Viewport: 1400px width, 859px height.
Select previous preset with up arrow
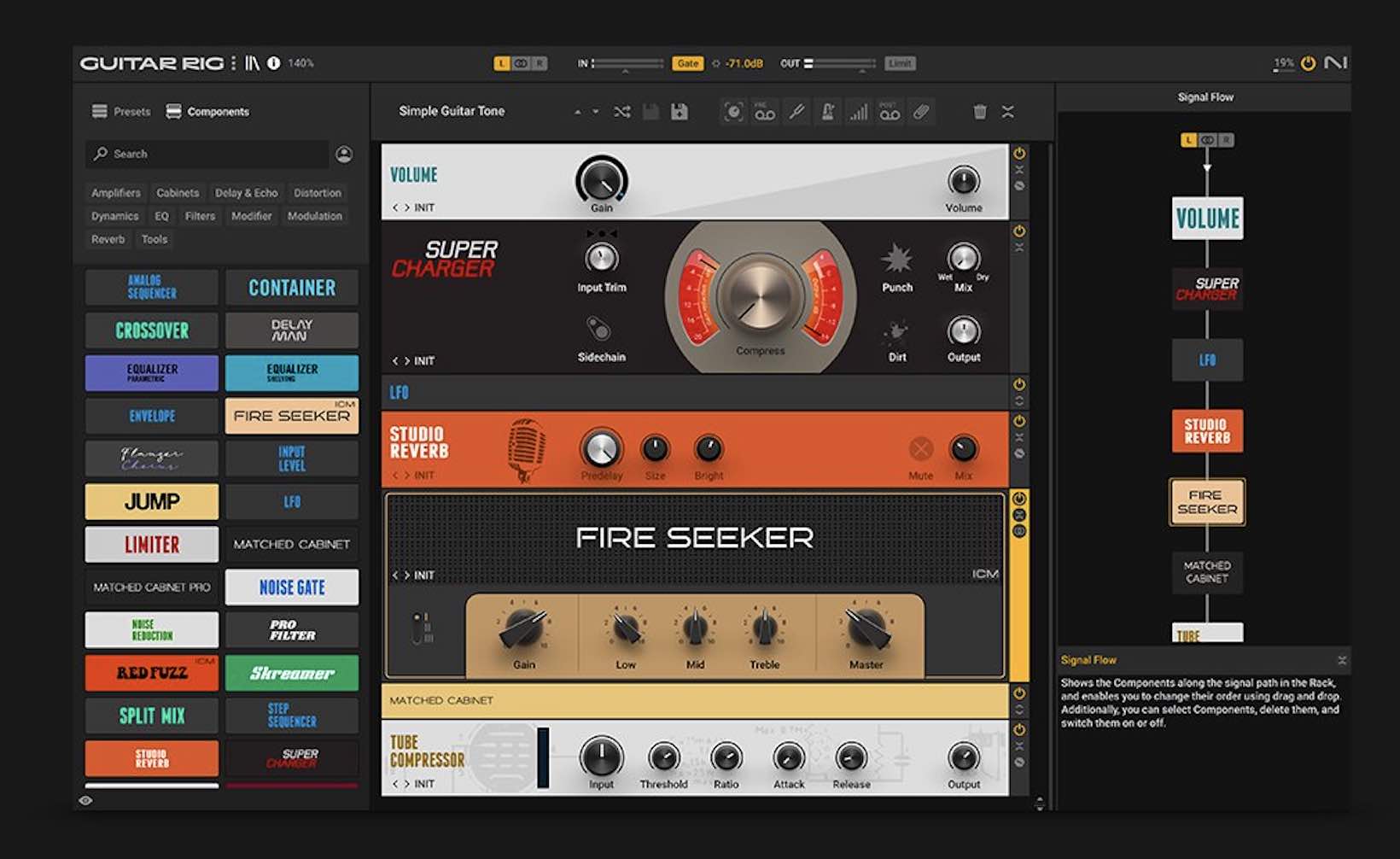[x=578, y=112]
